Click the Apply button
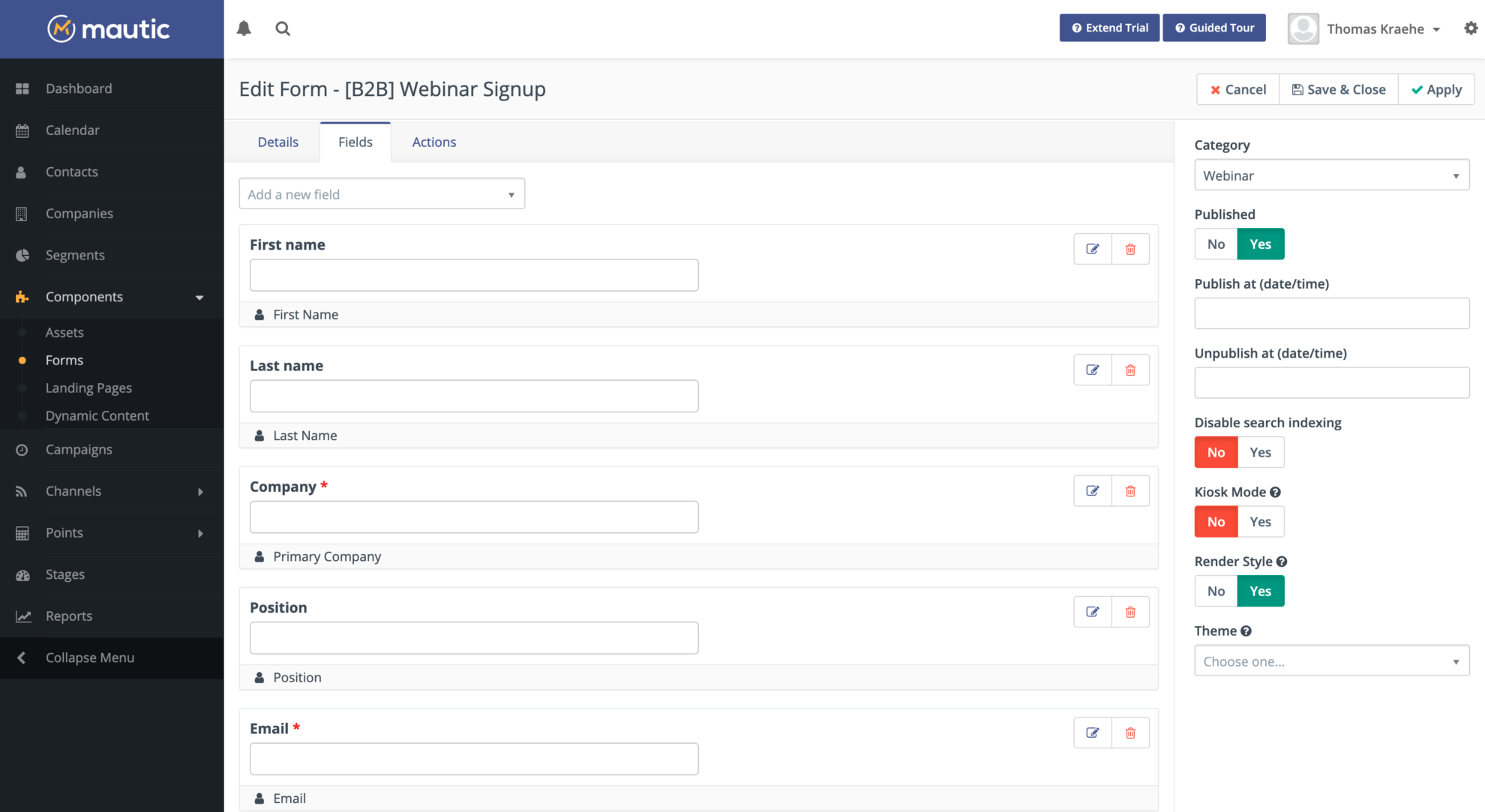 coord(1436,89)
